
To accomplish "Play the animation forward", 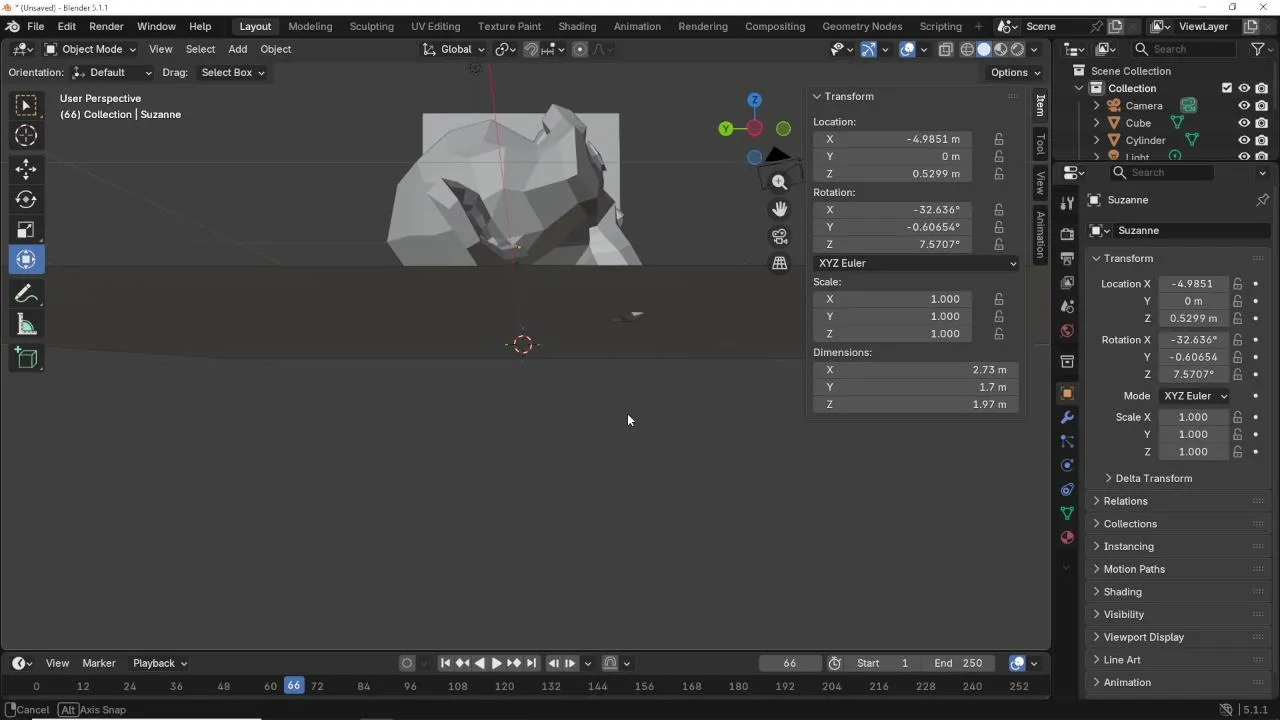I will [x=497, y=663].
